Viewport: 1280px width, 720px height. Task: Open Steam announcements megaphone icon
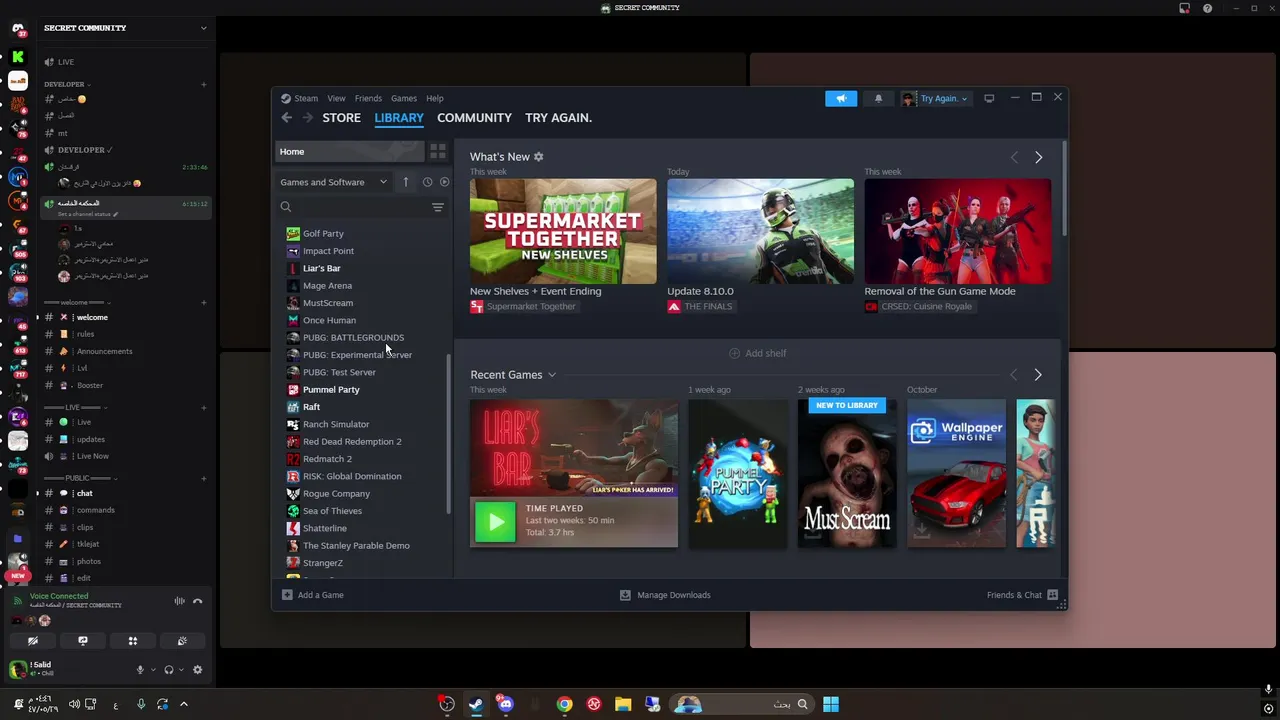click(841, 98)
